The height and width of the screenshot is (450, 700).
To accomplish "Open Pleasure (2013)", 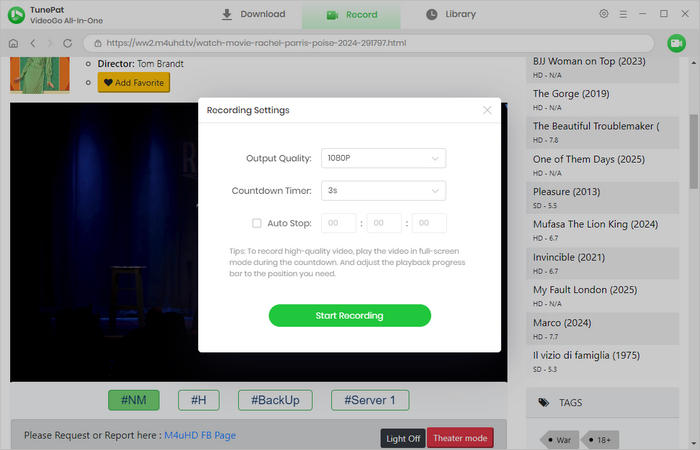I will (x=567, y=192).
